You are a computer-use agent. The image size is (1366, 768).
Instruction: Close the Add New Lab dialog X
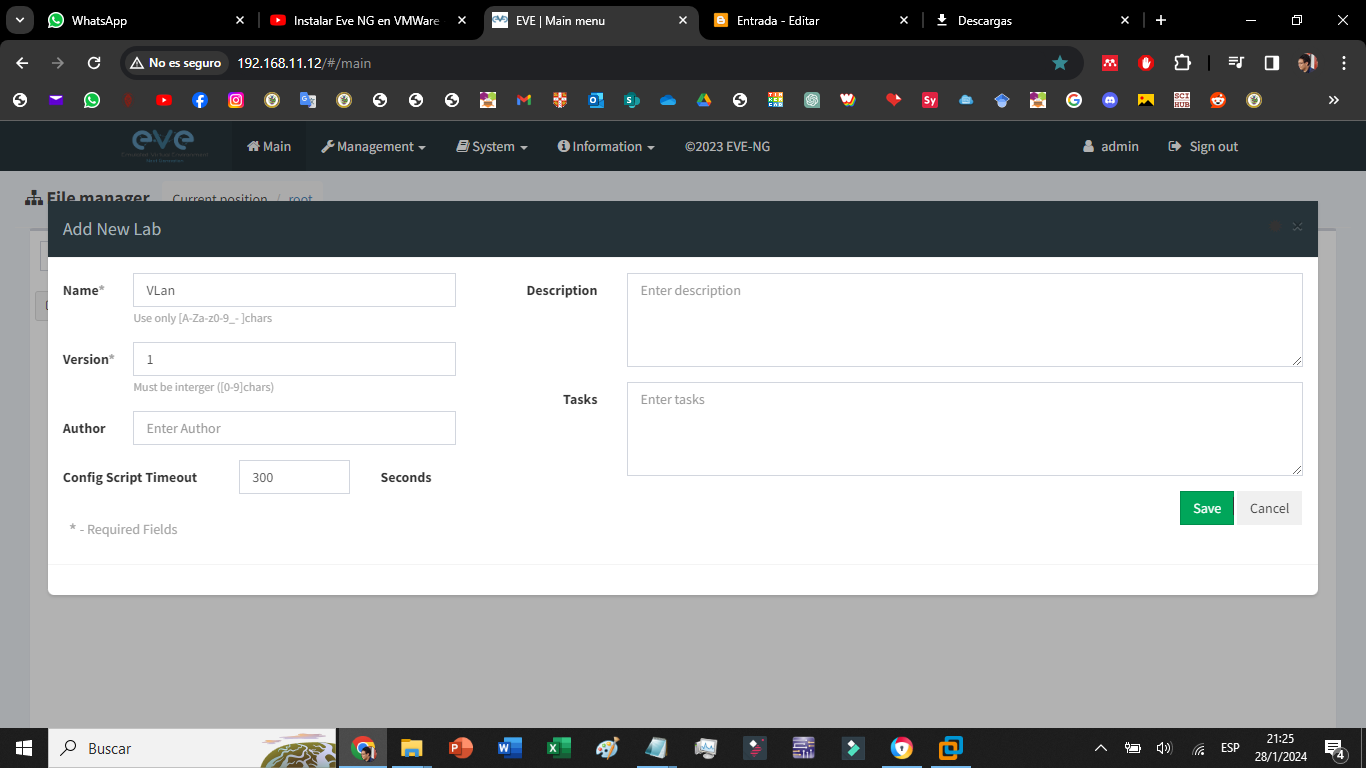point(1297,227)
